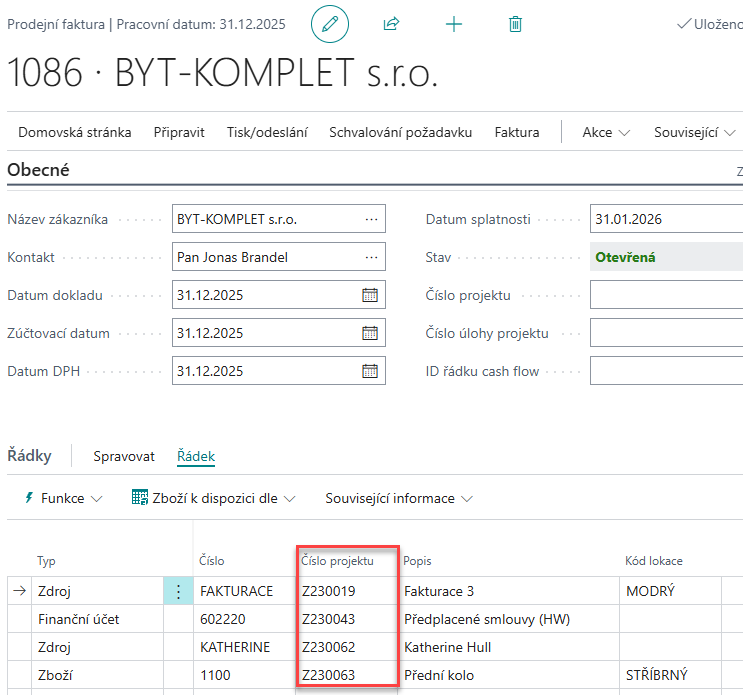Image resolution: width=743 pixels, height=695 pixels.
Task: Click the 602220 account number cell
Action: (x=245, y=619)
